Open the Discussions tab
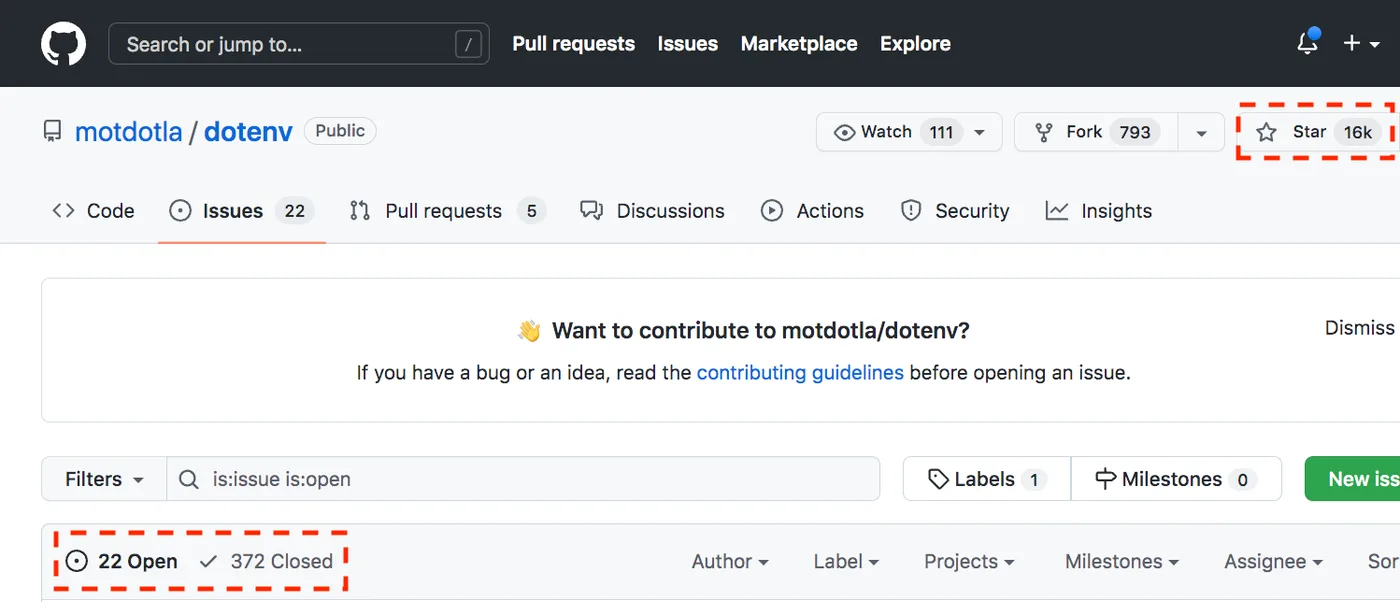Image resolution: width=1400 pixels, height=602 pixels. (652, 211)
